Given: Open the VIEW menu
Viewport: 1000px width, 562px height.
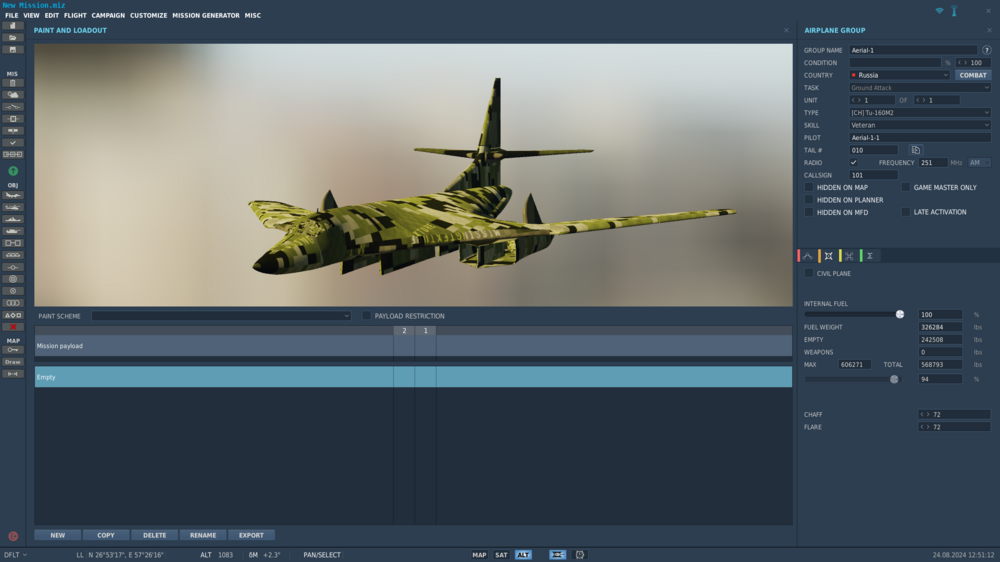Looking at the screenshot, I should (31, 15).
